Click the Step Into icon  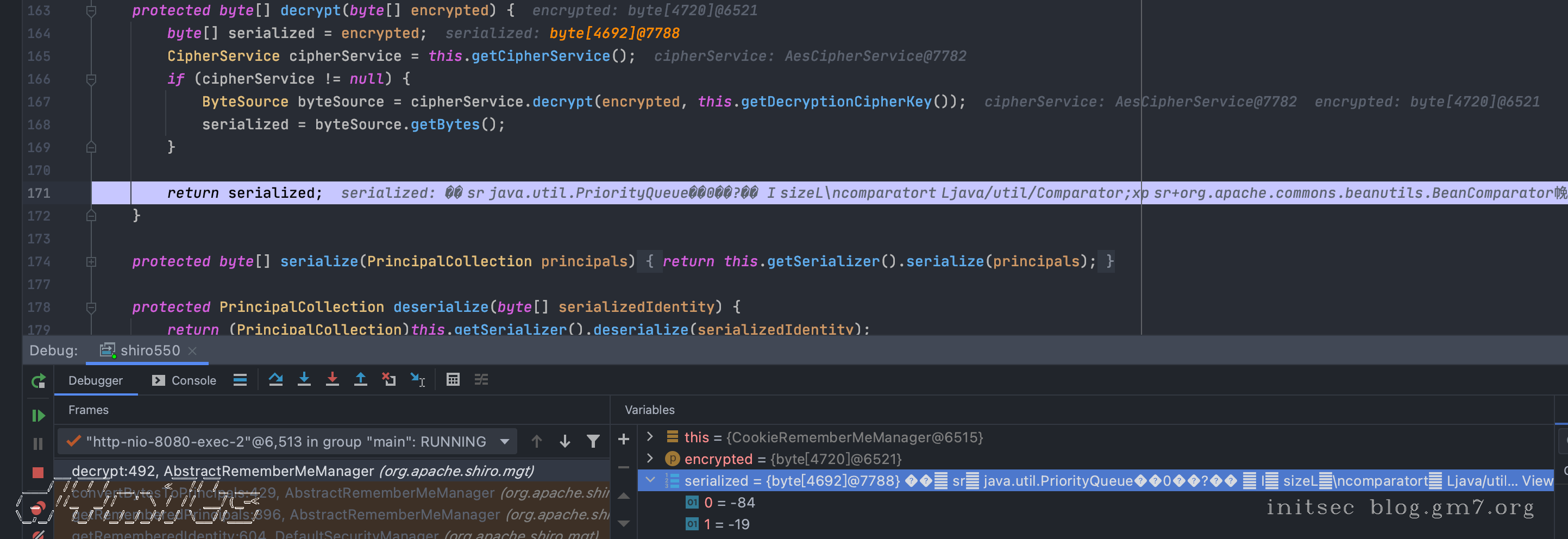(304, 379)
